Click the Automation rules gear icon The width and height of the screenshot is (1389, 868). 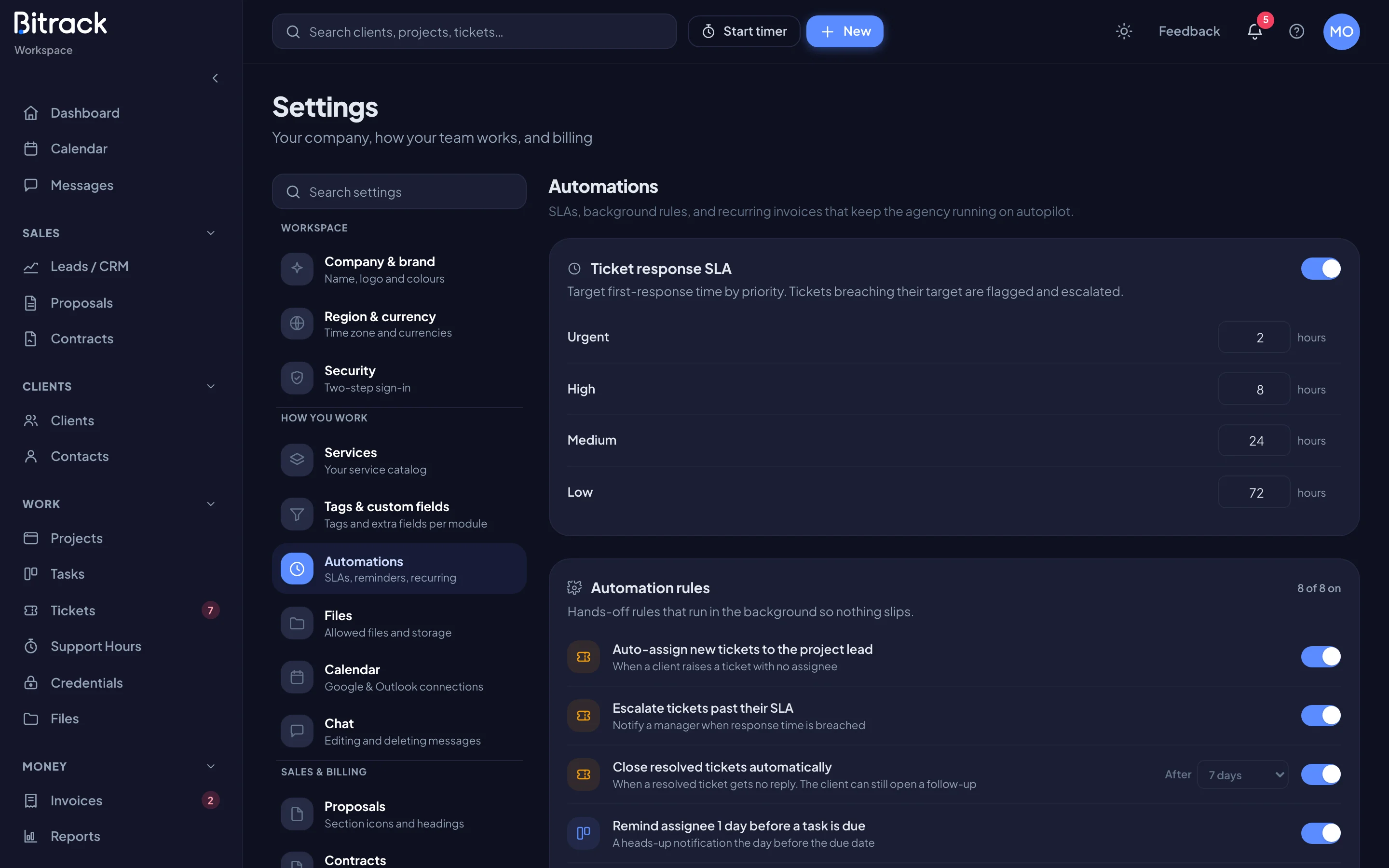tap(574, 588)
